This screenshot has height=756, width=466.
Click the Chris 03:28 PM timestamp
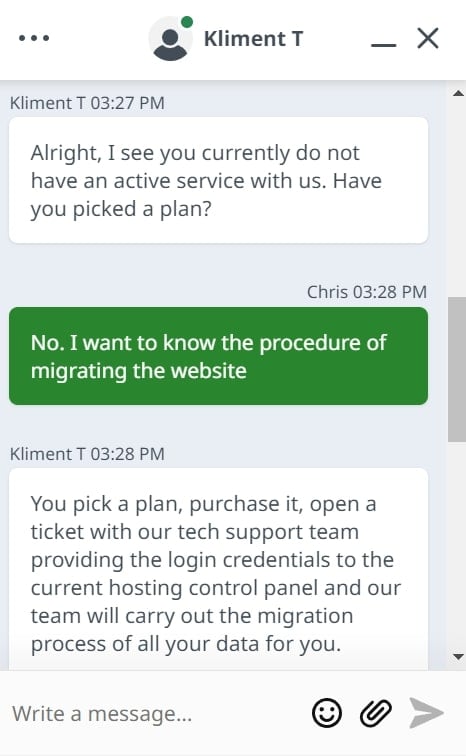367,292
